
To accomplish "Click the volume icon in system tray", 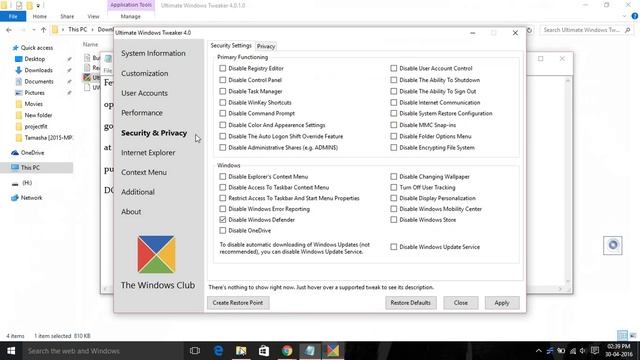I will coord(583,351).
